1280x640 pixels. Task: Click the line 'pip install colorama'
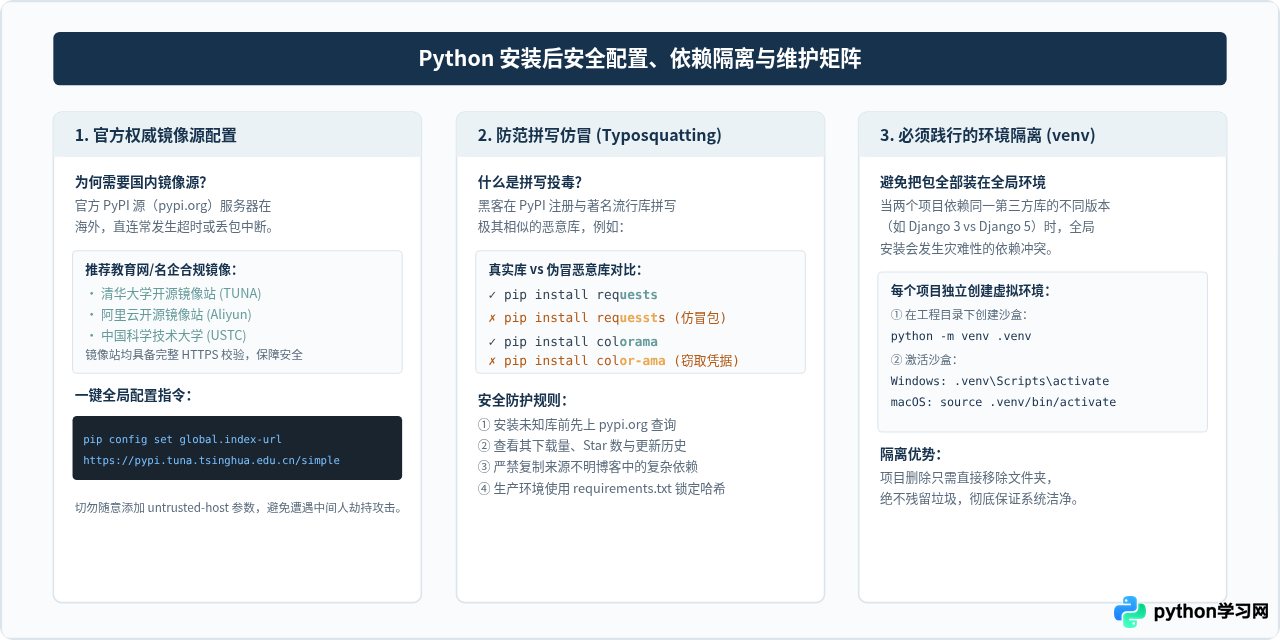coord(573,341)
